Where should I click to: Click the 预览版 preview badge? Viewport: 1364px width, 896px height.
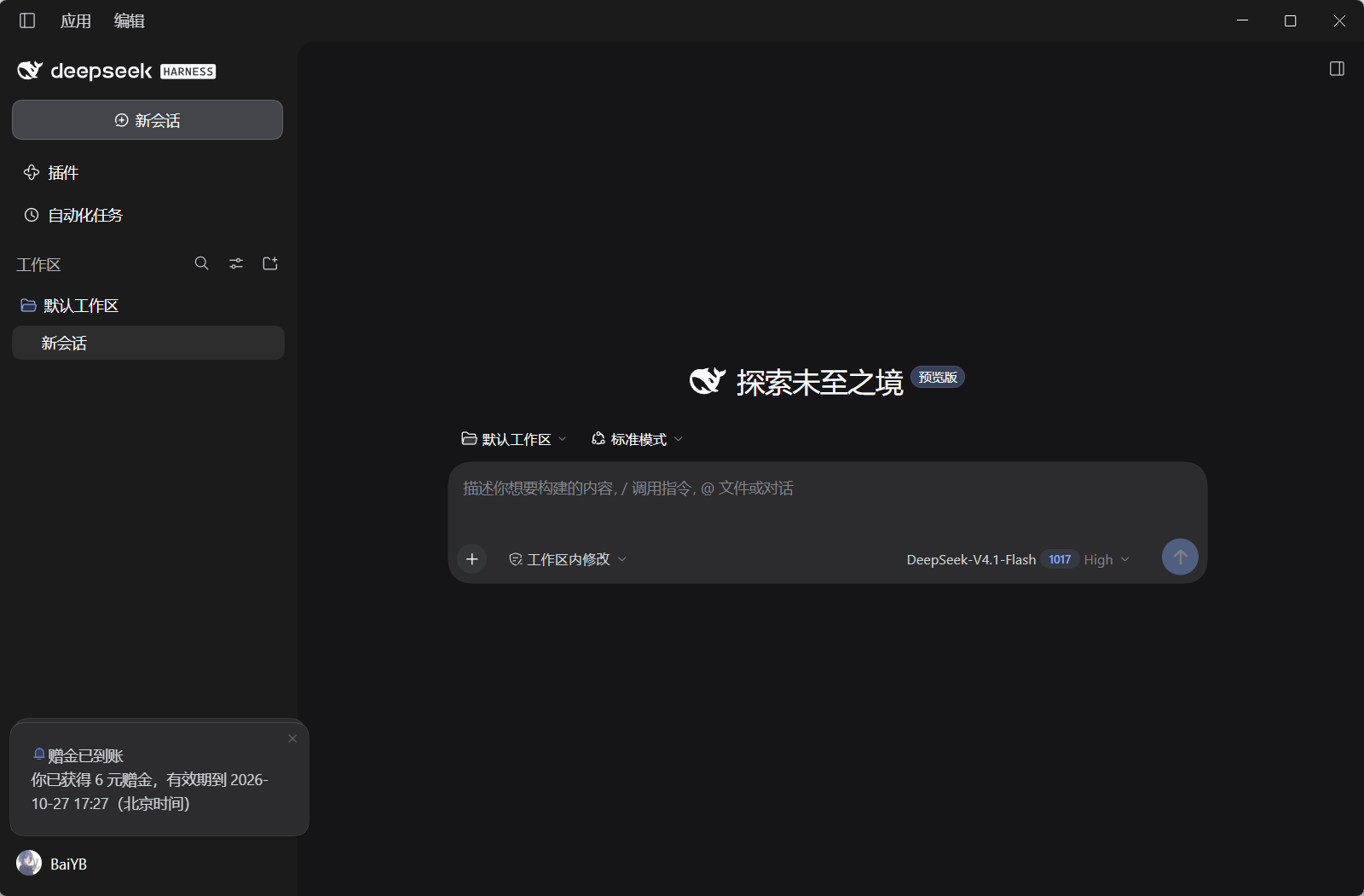tap(938, 377)
